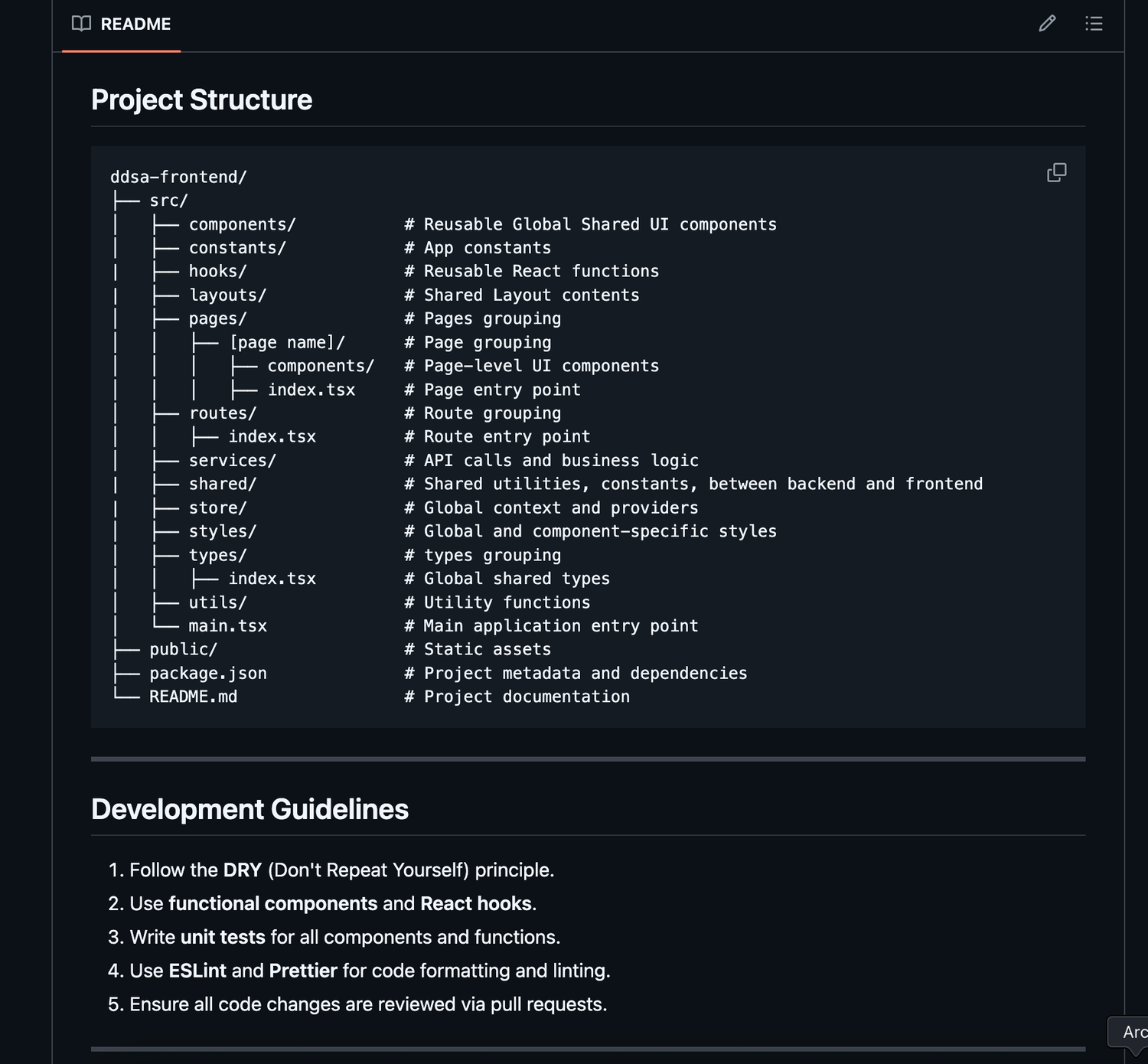
Task: Select the README tab label
Action: point(135,24)
